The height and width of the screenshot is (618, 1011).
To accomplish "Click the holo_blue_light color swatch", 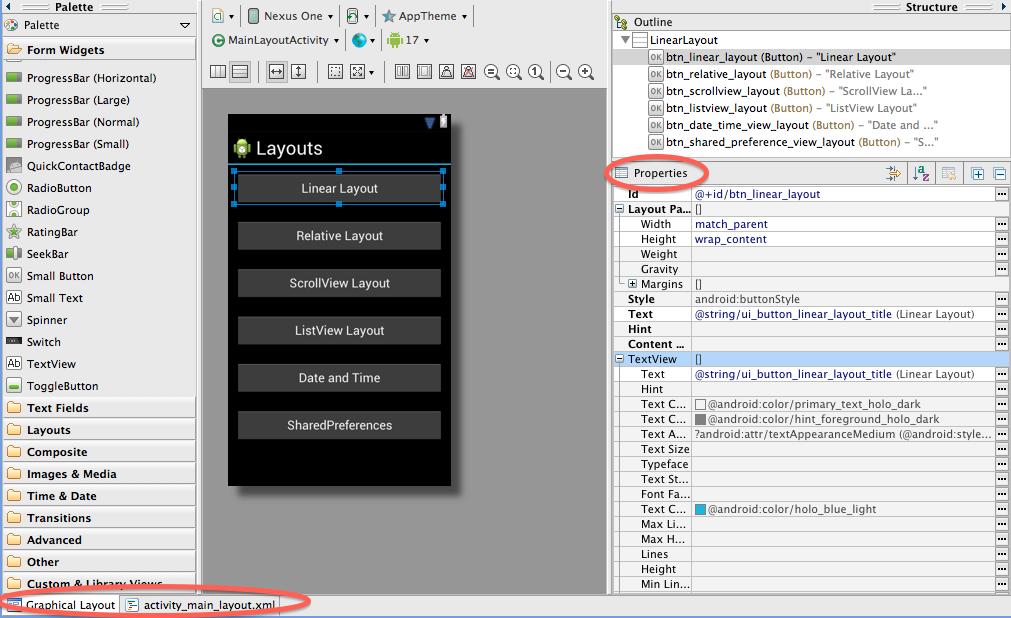I will pos(700,509).
